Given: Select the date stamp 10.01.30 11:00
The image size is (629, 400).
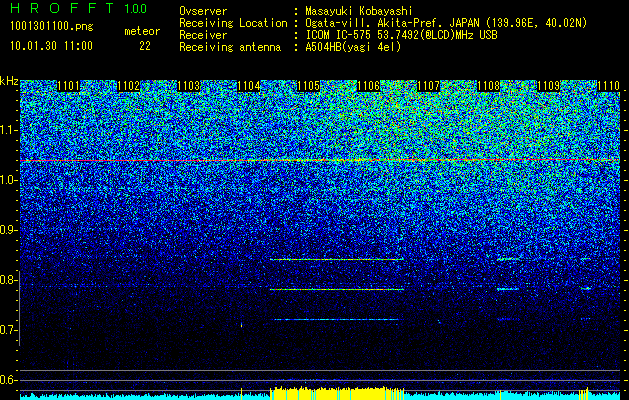Looking at the screenshot, I should coord(51,46).
